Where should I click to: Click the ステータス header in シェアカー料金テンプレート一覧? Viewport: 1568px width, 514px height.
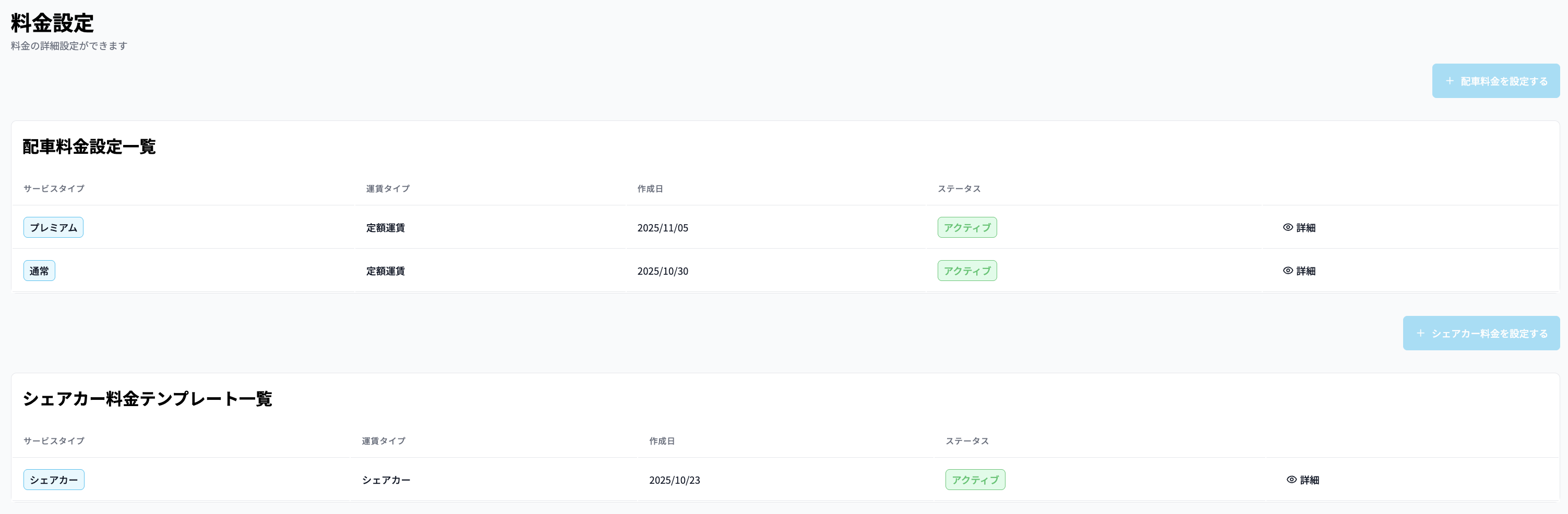966,441
